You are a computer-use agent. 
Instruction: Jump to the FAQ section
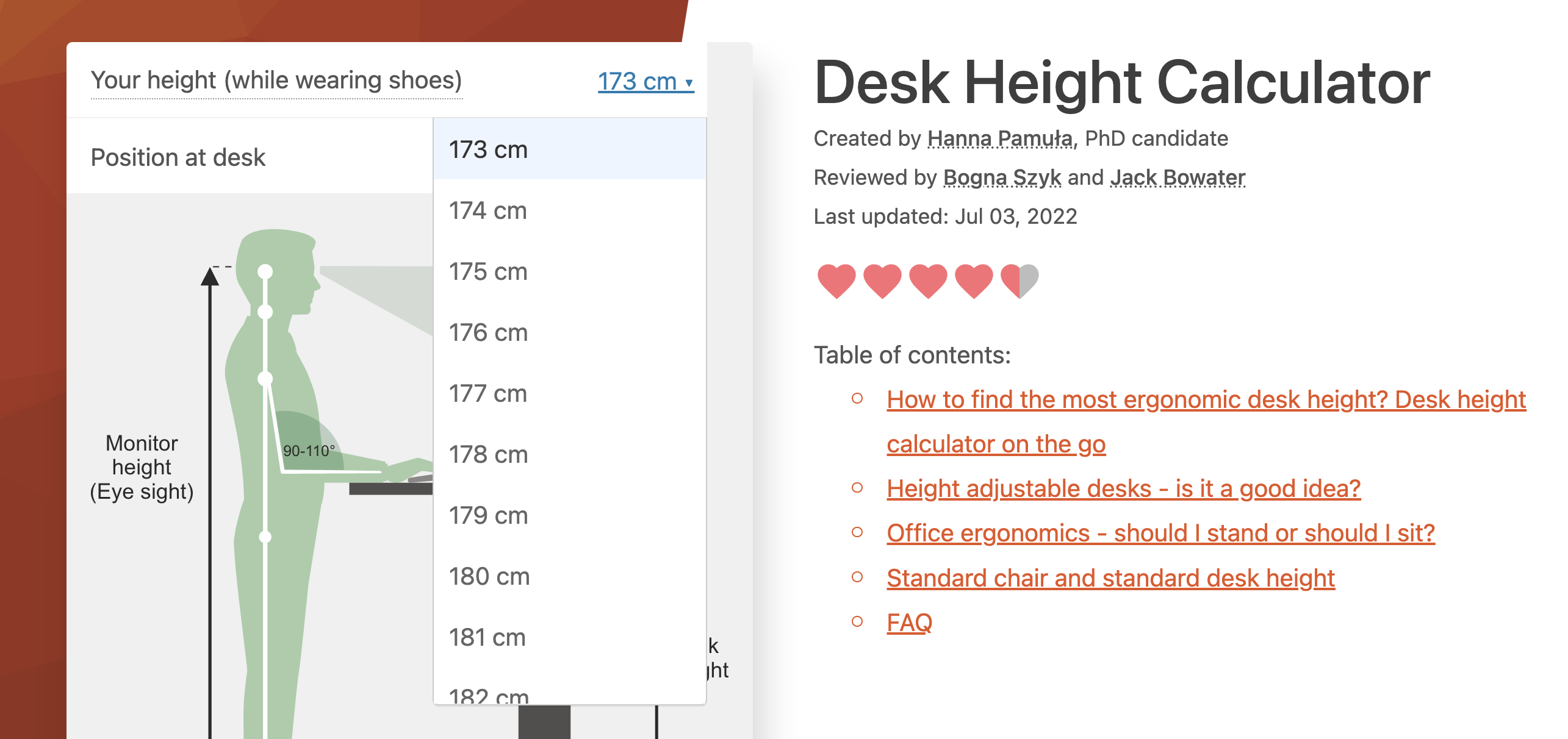click(909, 623)
